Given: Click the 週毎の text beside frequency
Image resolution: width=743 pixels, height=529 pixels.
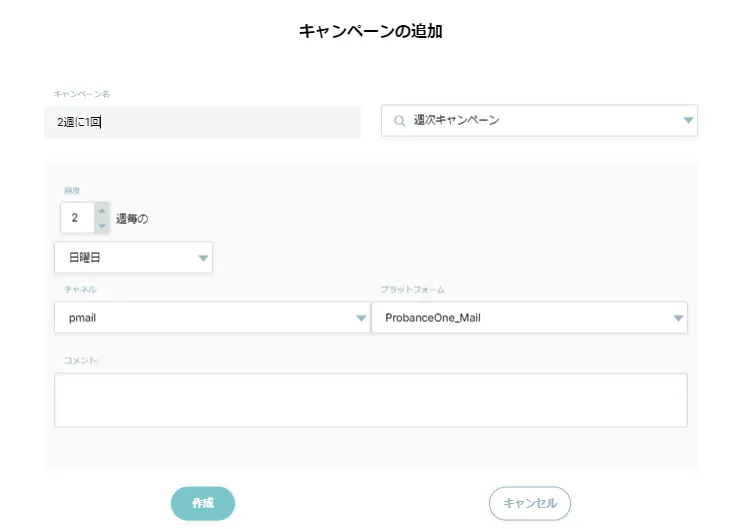Looking at the screenshot, I should tap(132, 218).
